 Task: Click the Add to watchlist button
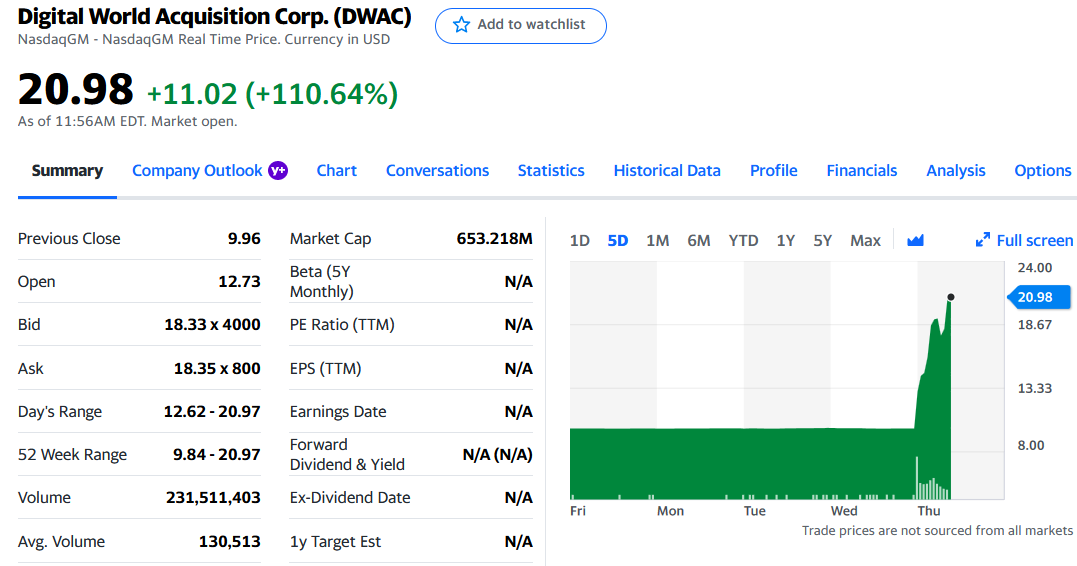[x=521, y=25]
